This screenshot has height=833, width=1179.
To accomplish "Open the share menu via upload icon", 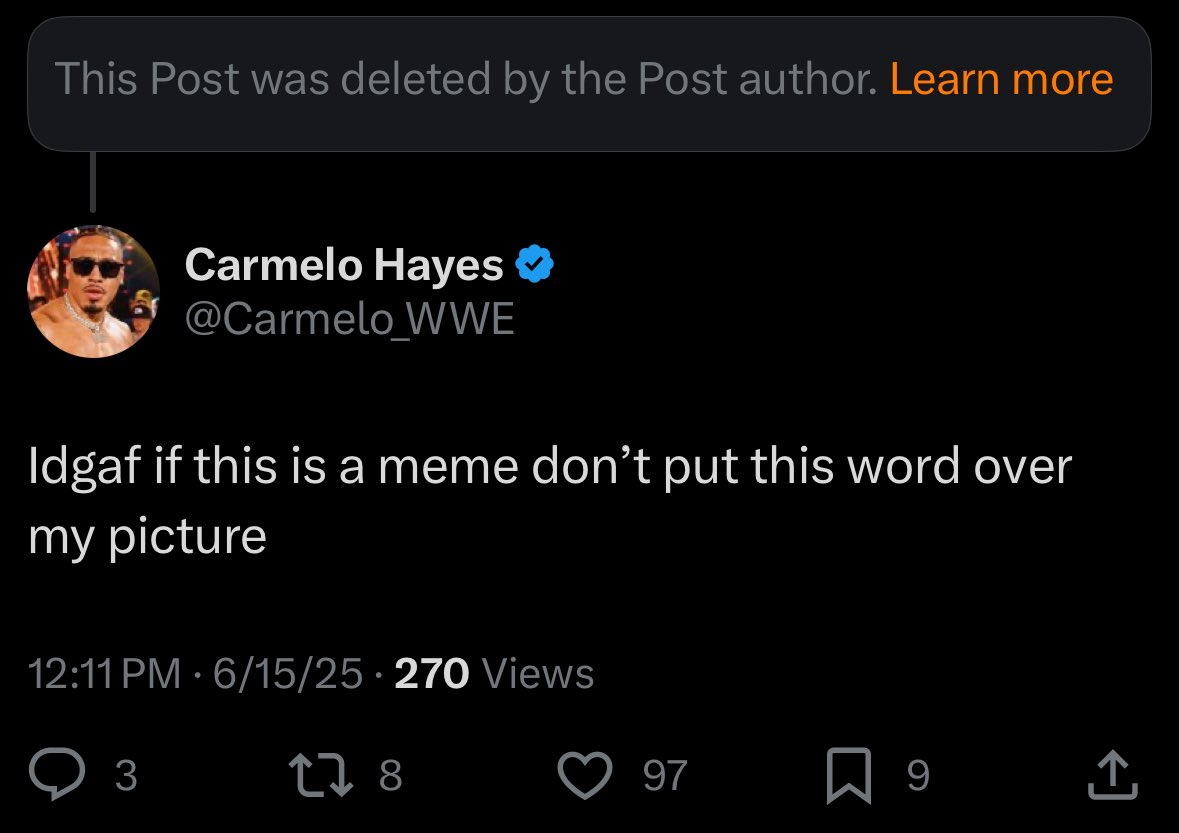I will (x=1112, y=776).
